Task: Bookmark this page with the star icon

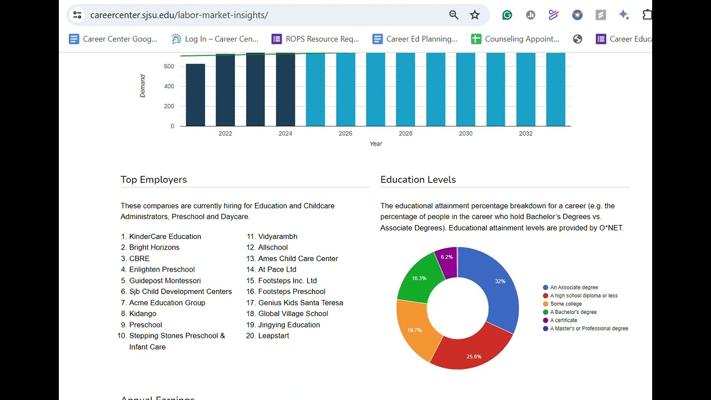Action: coord(475,15)
